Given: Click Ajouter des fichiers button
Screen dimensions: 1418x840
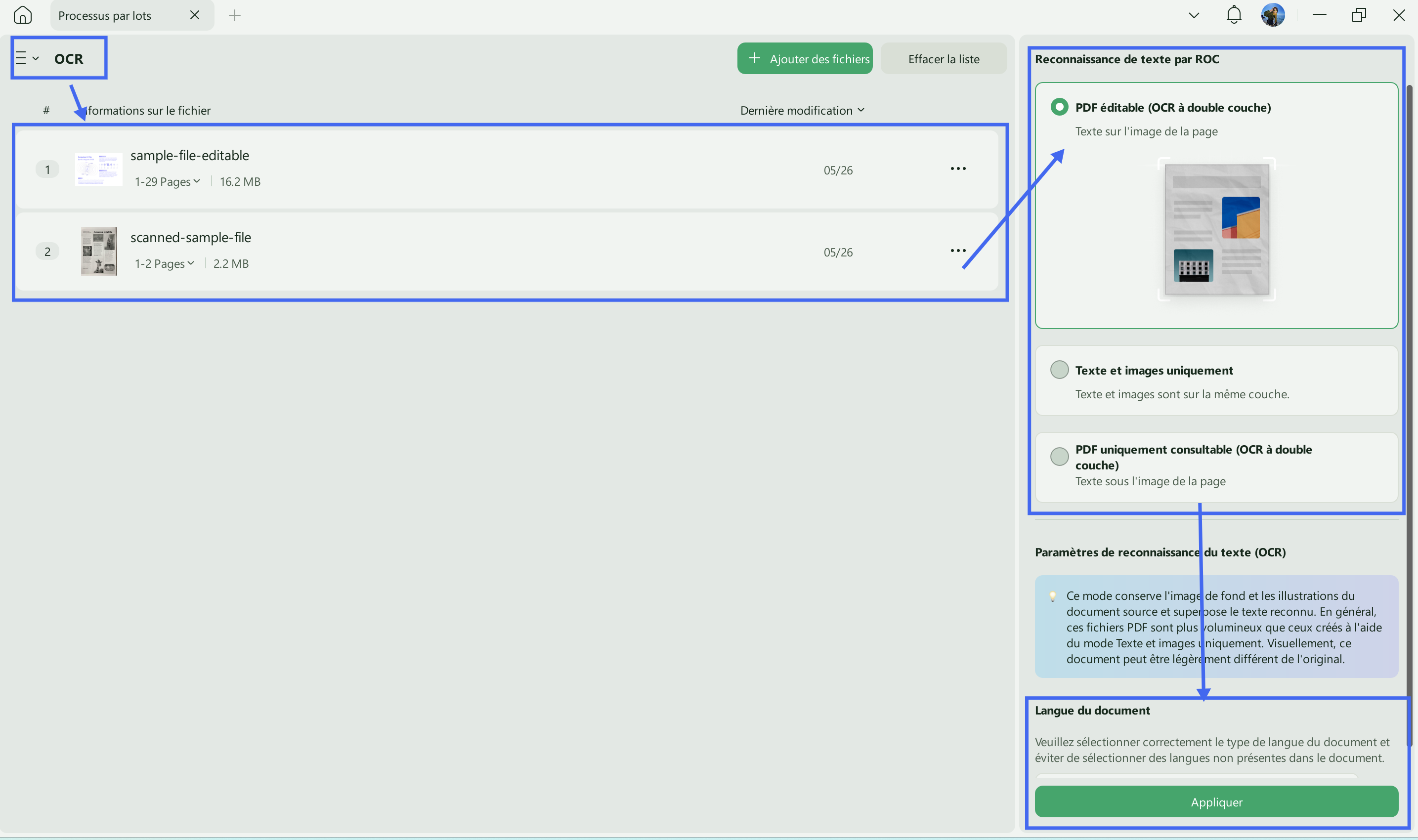Looking at the screenshot, I should (804, 58).
